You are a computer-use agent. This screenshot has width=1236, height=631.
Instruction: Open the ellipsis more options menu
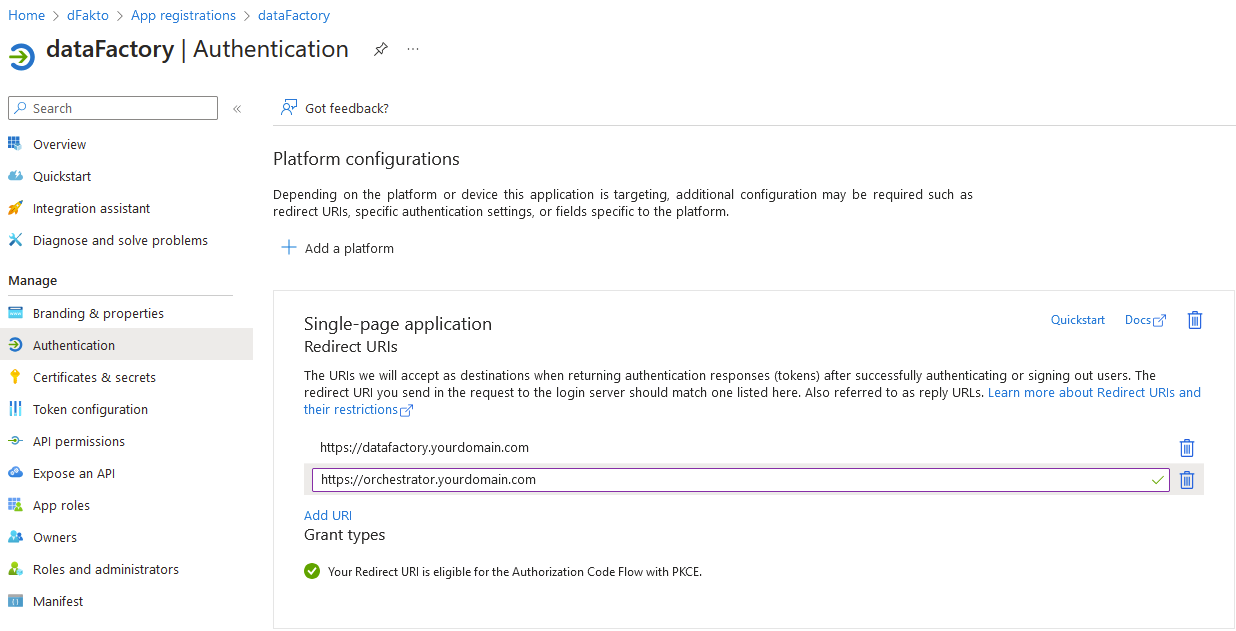click(x=413, y=49)
